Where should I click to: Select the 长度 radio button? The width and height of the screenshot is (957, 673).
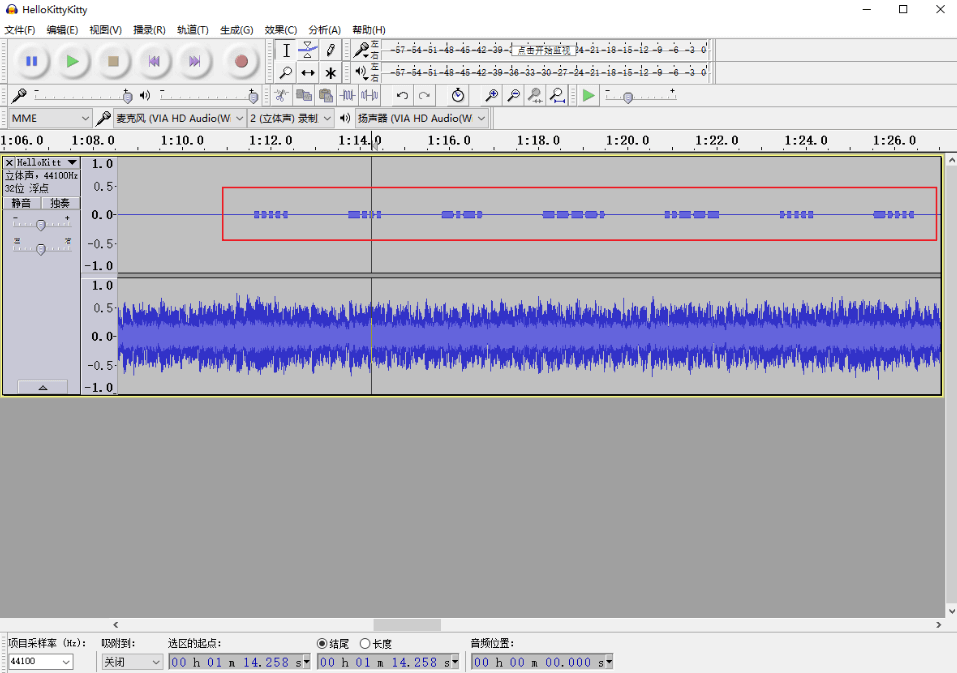[365, 644]
